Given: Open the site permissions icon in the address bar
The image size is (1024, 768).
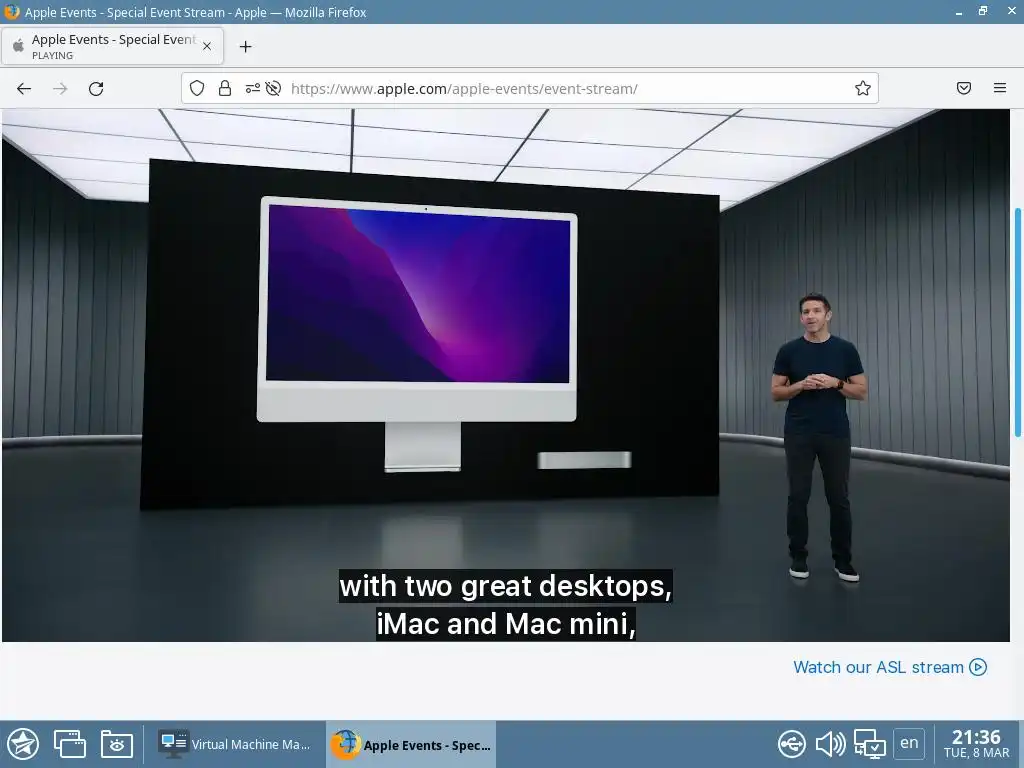Looking at the screenshot, I should click(253, 88).
